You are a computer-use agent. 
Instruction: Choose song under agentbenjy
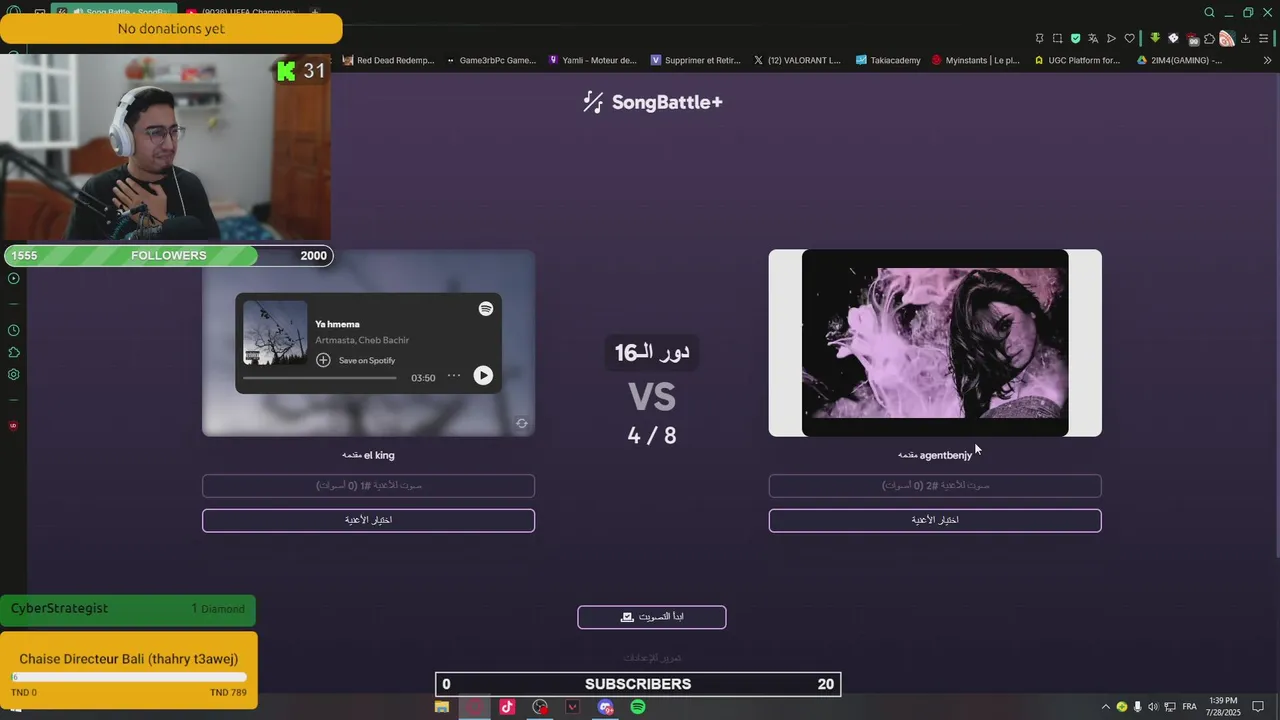click(935, 520)
